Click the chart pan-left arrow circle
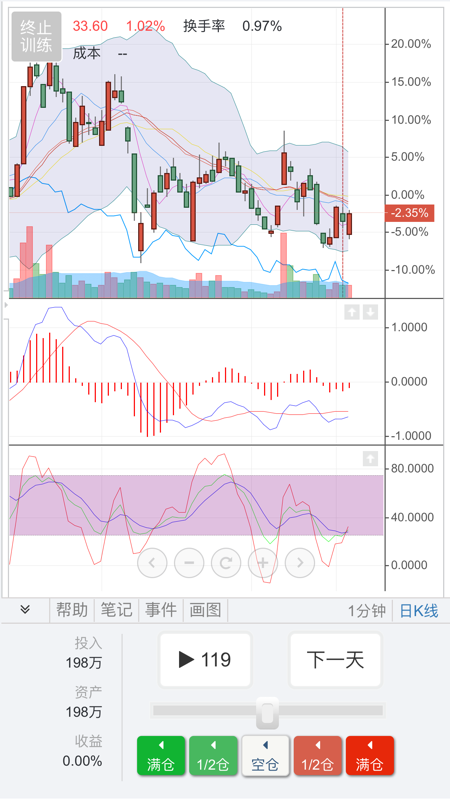 [152, 563]
